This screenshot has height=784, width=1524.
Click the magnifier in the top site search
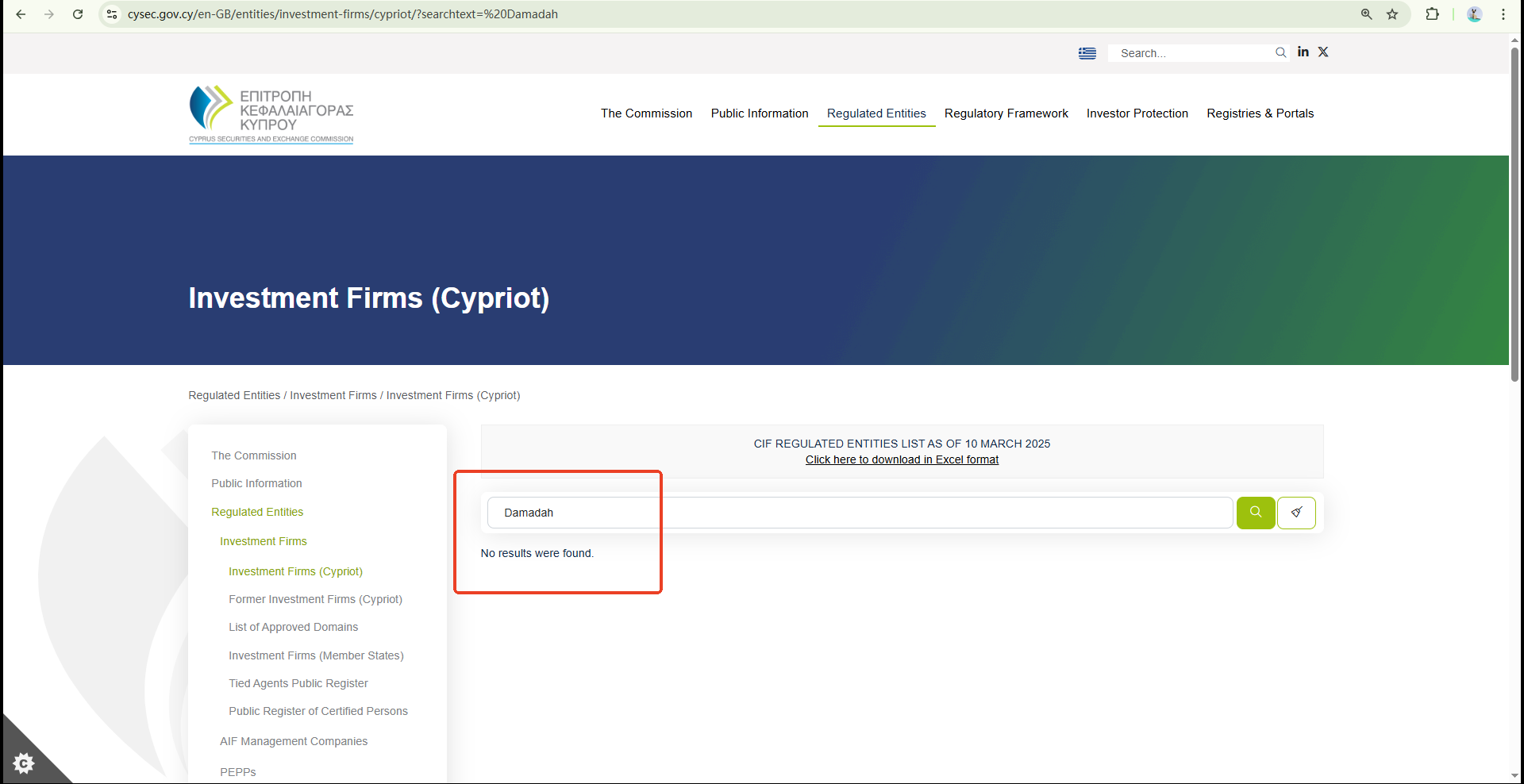1280,52
